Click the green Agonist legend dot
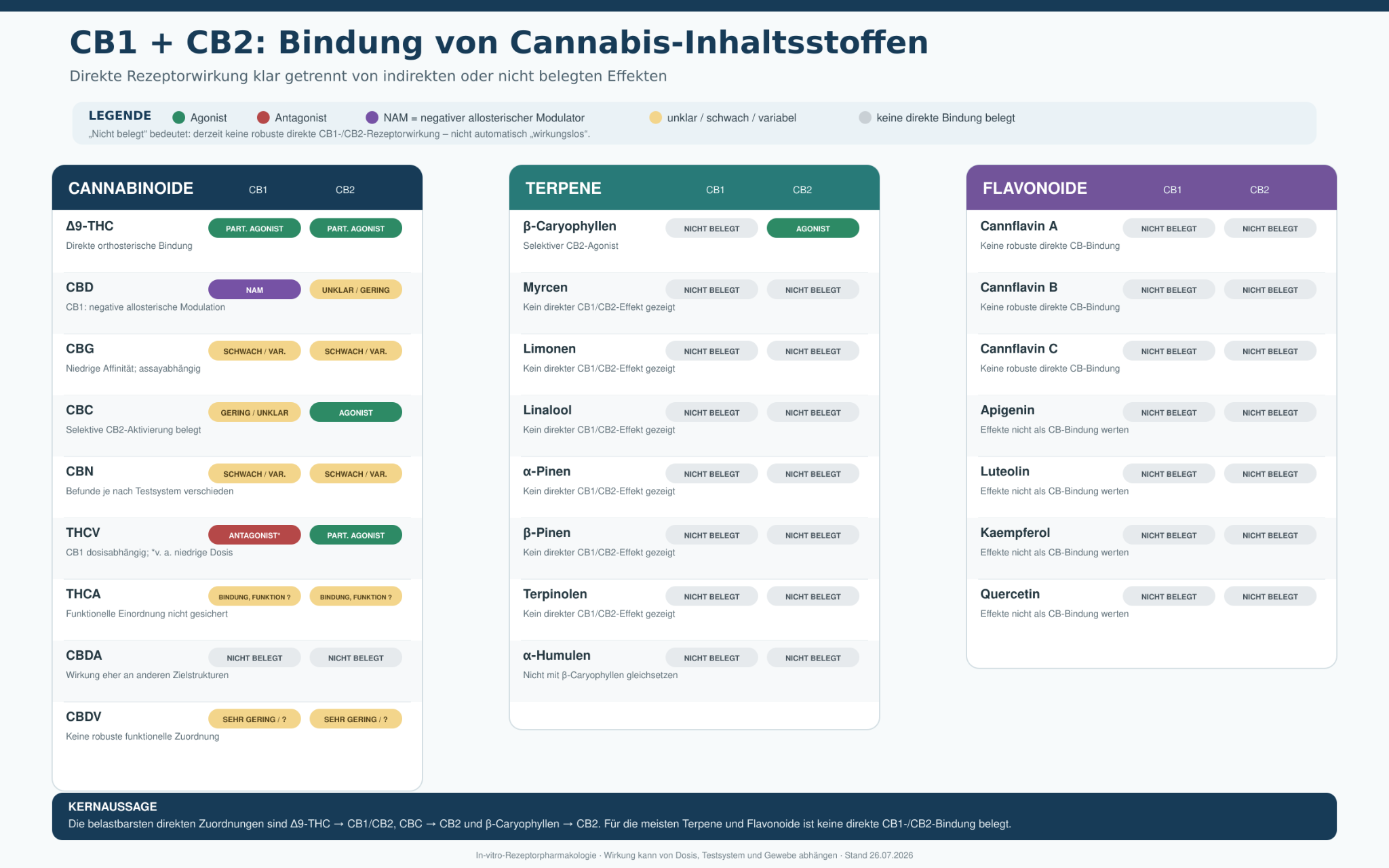Image resolution: width=1389 pixels, height=868 pixels. point(179,118)
